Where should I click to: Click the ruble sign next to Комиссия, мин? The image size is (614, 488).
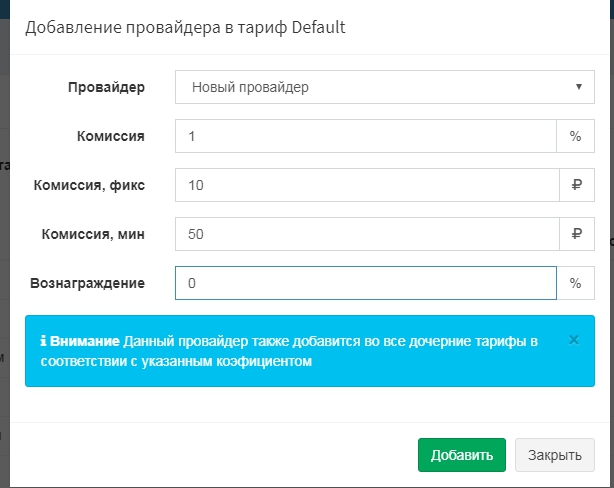pos(575,234)
